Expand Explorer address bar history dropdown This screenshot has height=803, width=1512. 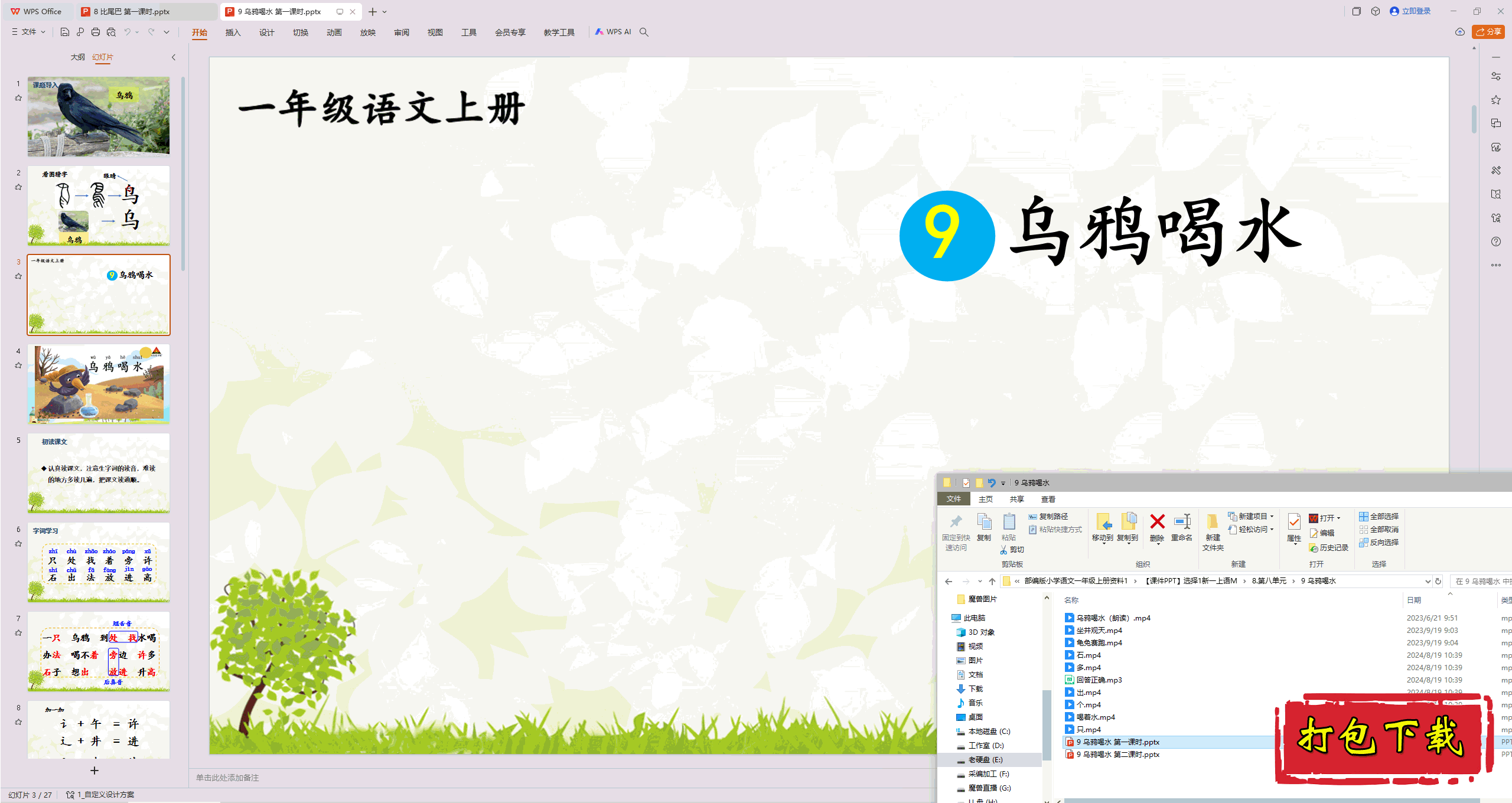click(1428, 581)
